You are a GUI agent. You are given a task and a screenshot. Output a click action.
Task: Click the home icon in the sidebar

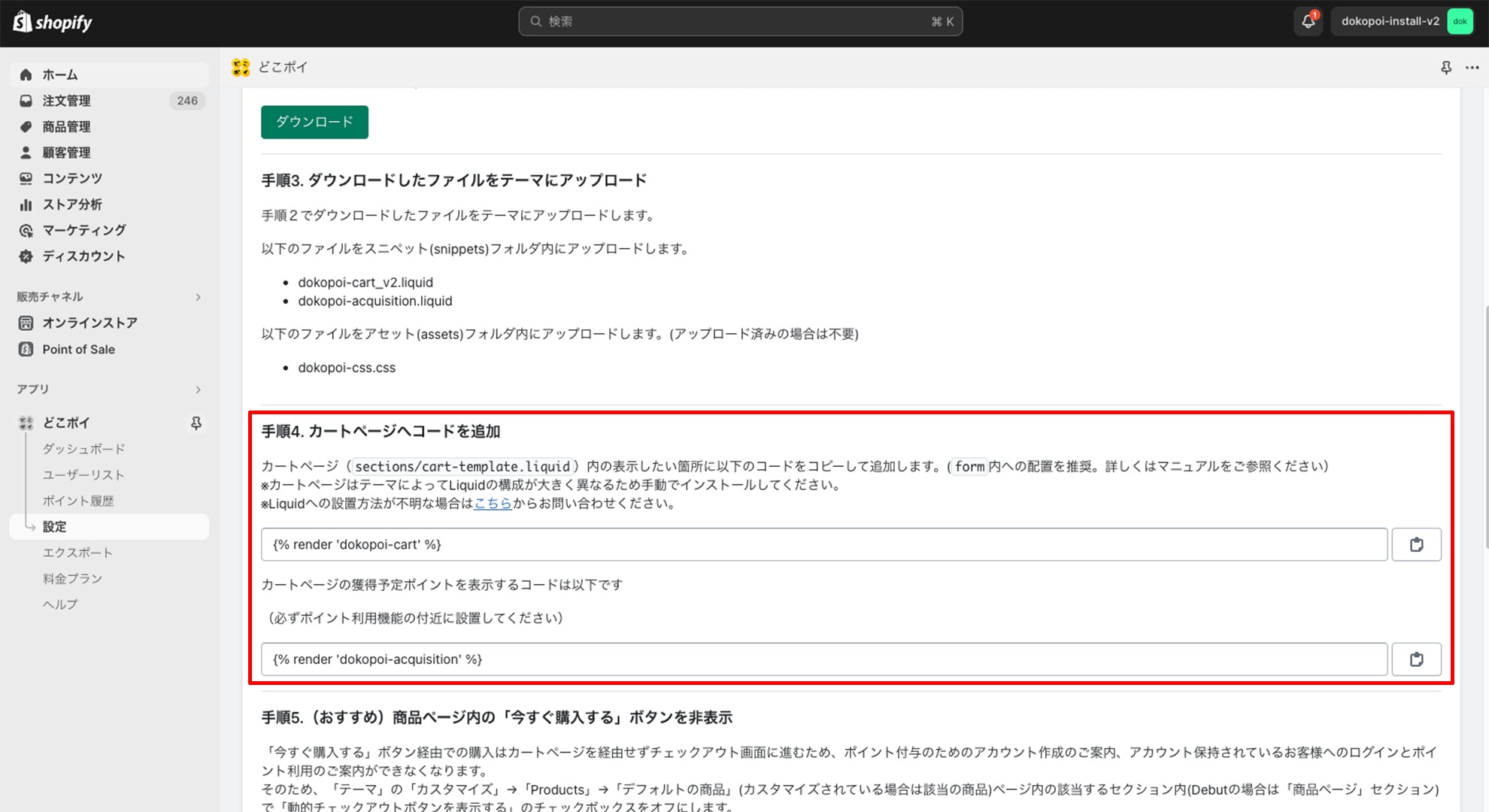pos(26,74)
